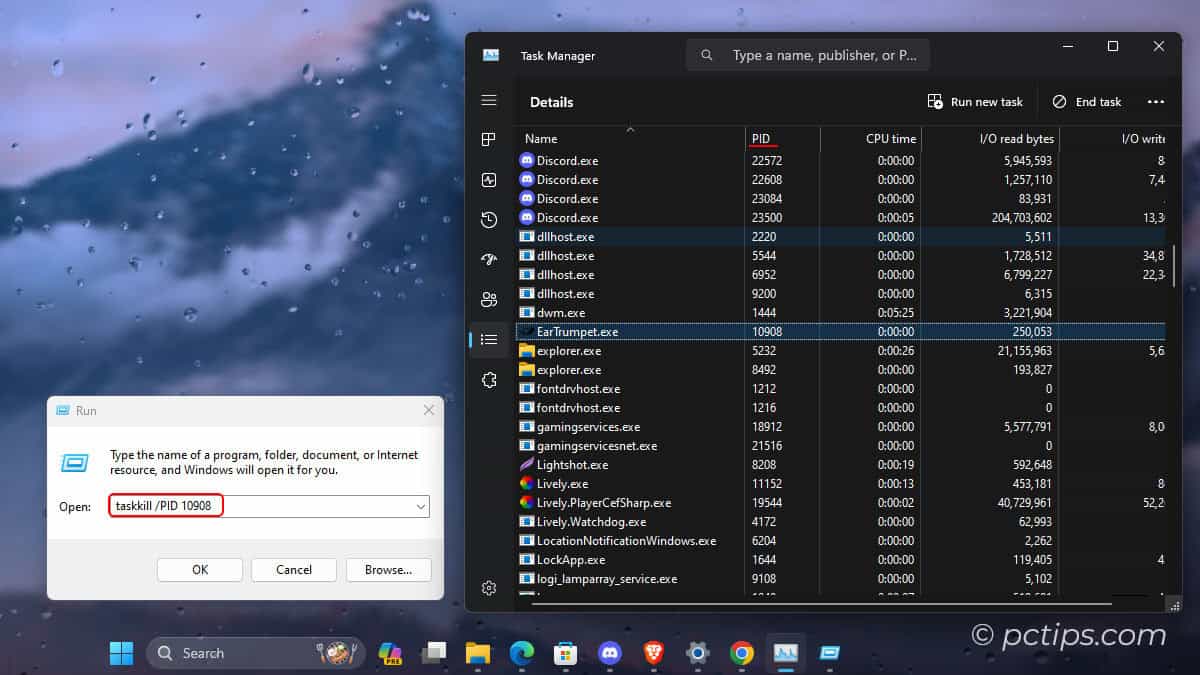
Task: Launch Discord from the taskbar
Action: point(610,652)
